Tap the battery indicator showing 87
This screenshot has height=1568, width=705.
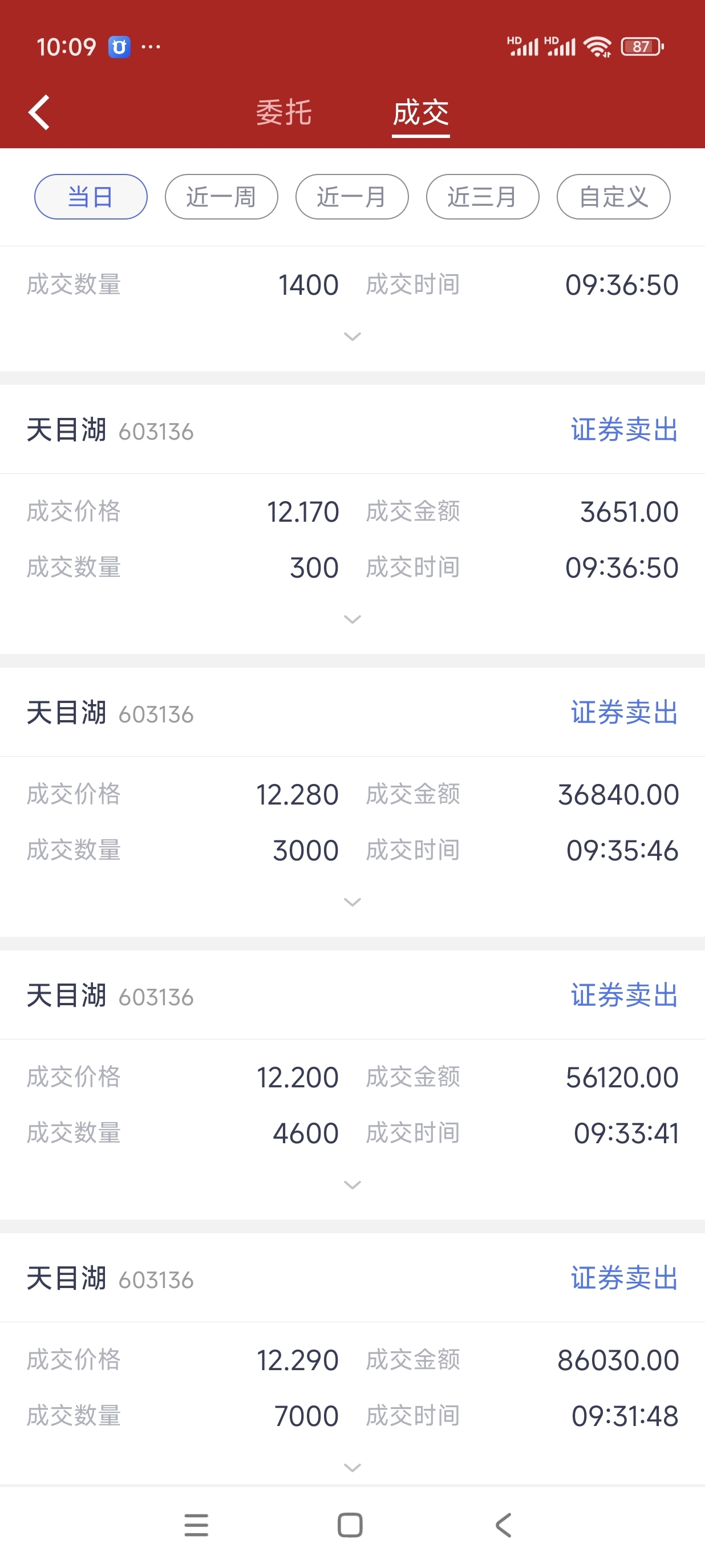pos(642,47)
